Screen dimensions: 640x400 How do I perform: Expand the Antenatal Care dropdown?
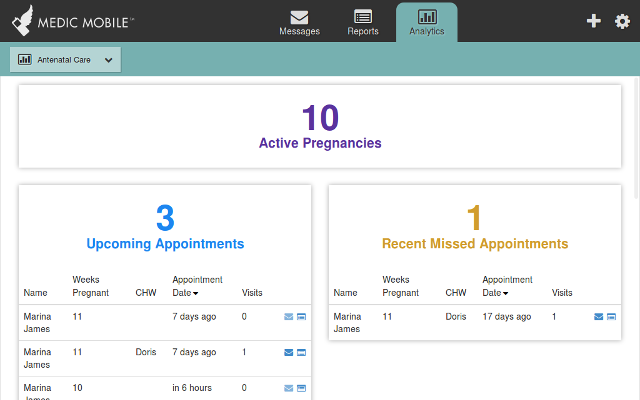tap(65, 60)
